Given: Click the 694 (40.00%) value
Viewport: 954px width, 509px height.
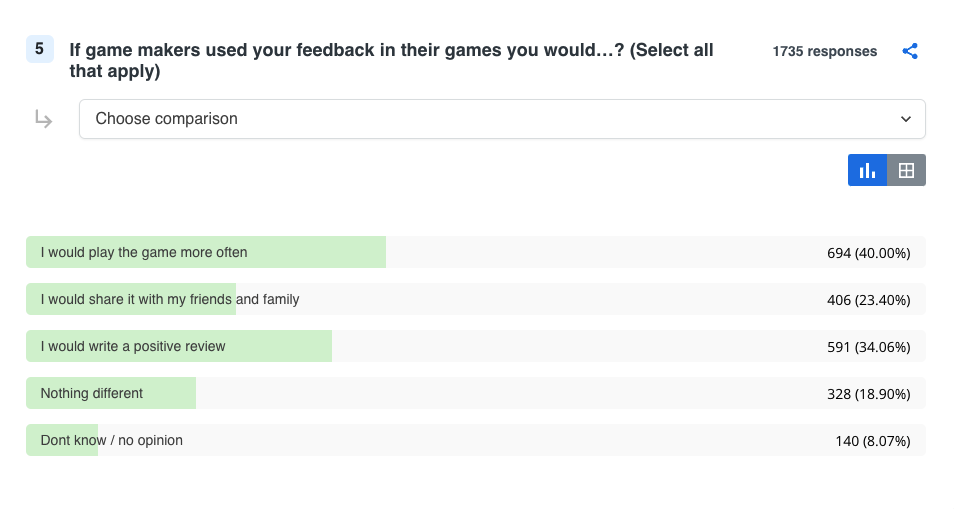Looking at the screenshot, I should click(868, 253).
